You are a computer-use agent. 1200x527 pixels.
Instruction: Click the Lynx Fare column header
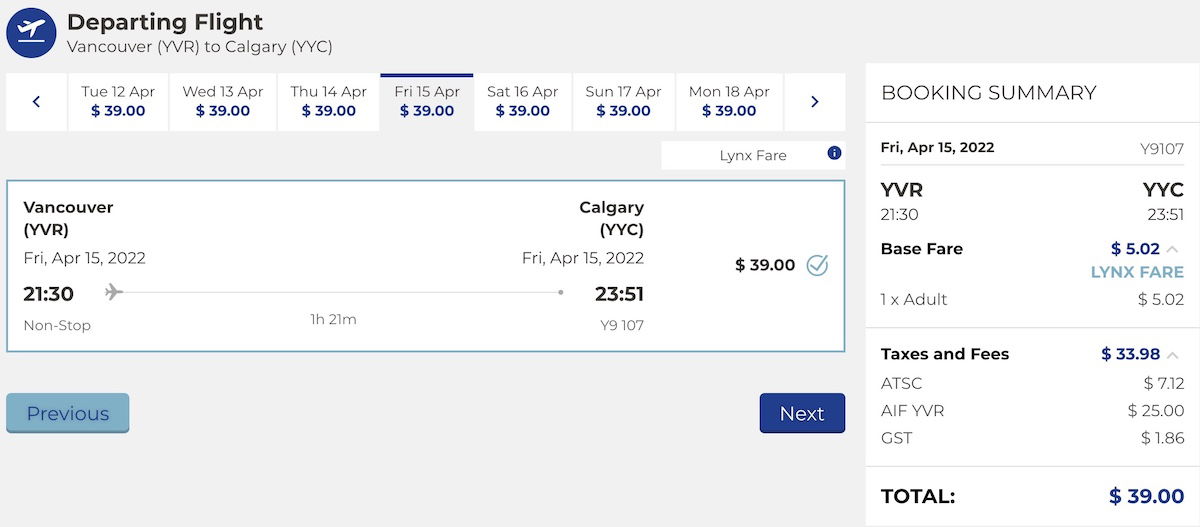tap(753, 155)
